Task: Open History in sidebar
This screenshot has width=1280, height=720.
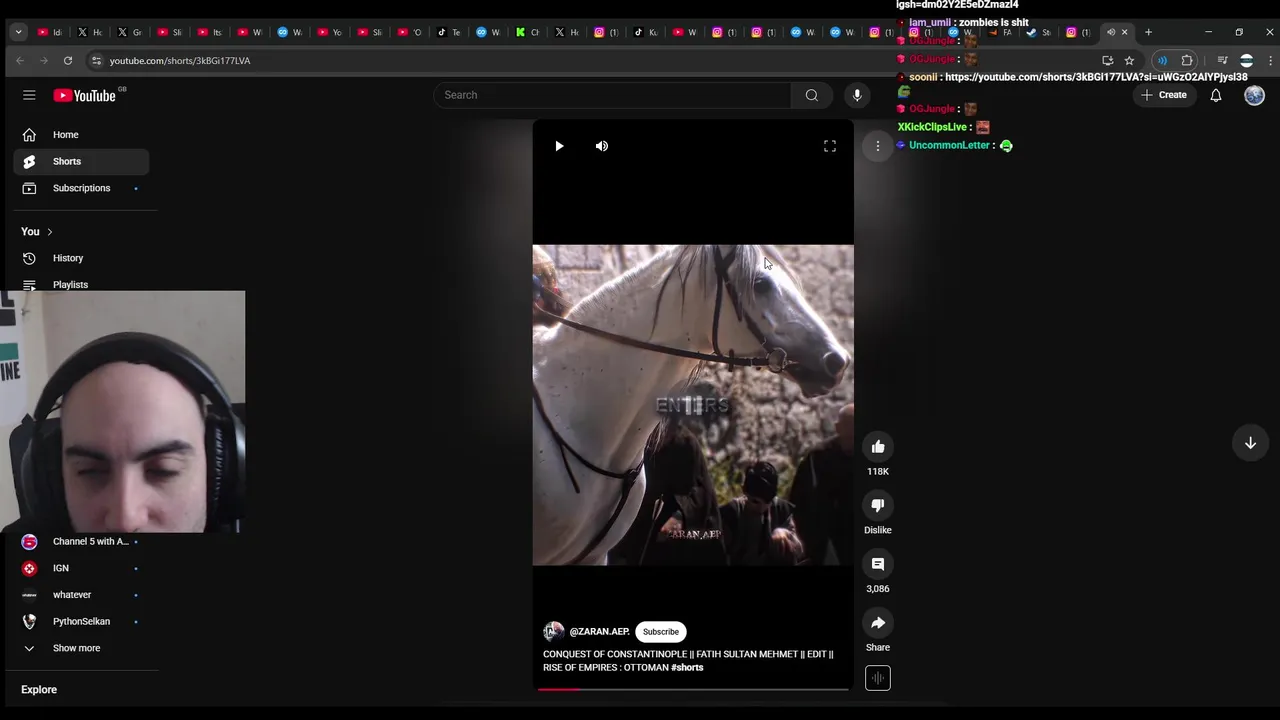Action: click(x=81, y=258)
